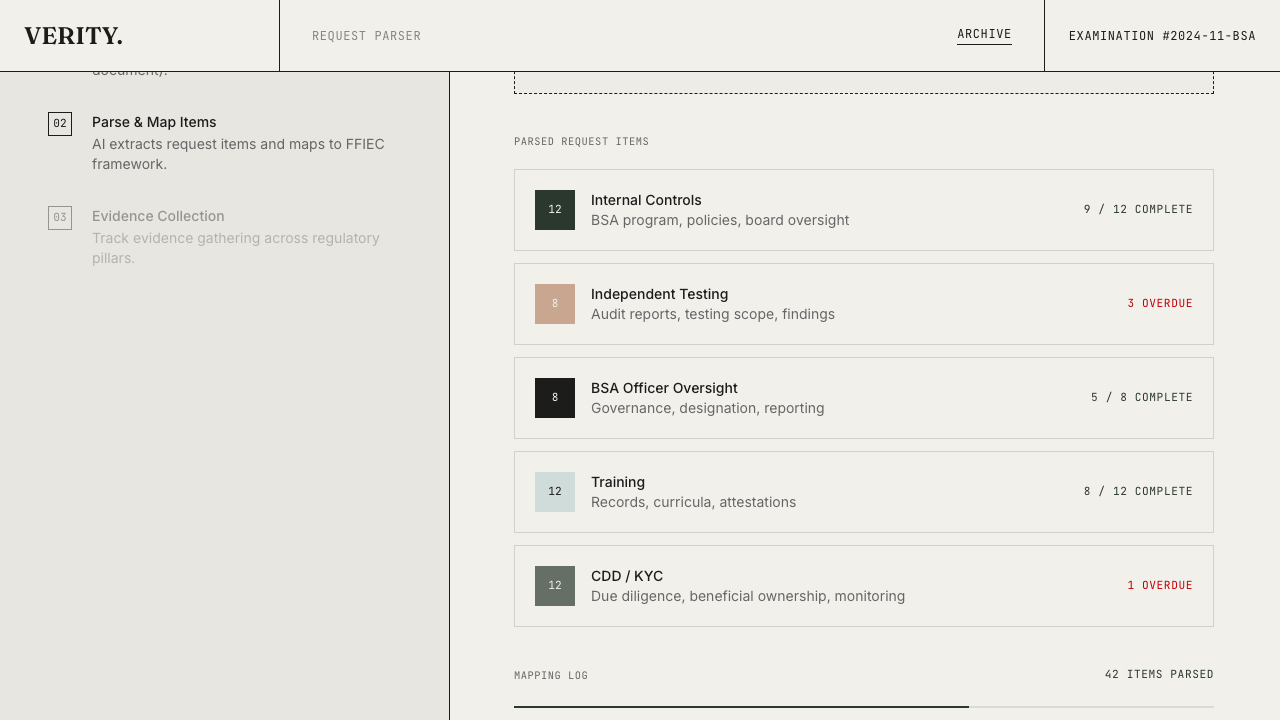Open Parse & Map Items step
This screenshot has width=1280, height=720.
pos(154,122)
